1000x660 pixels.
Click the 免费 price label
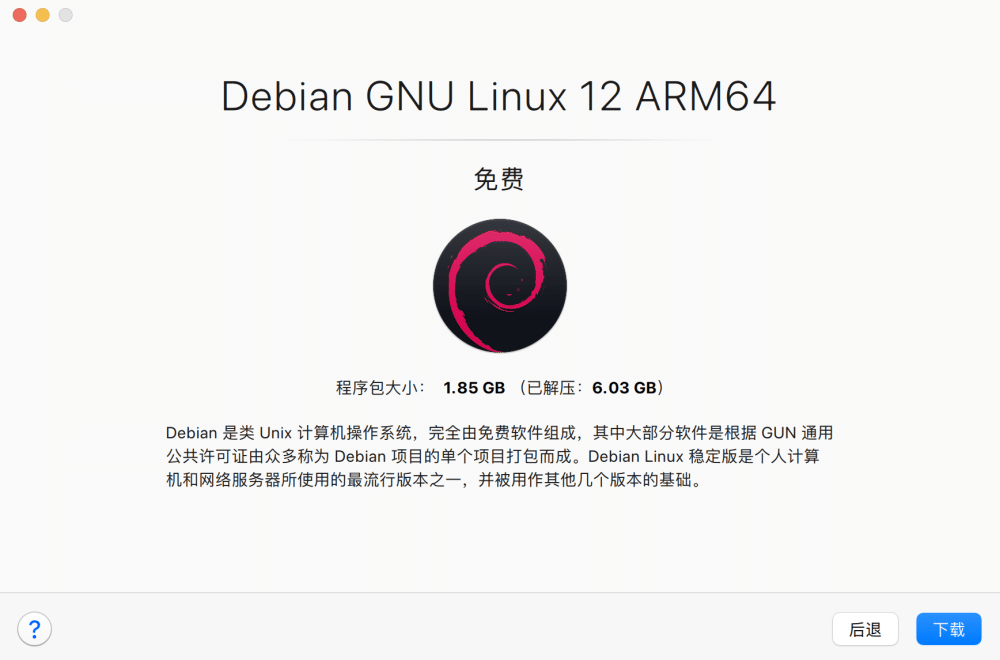click(499, 179)
